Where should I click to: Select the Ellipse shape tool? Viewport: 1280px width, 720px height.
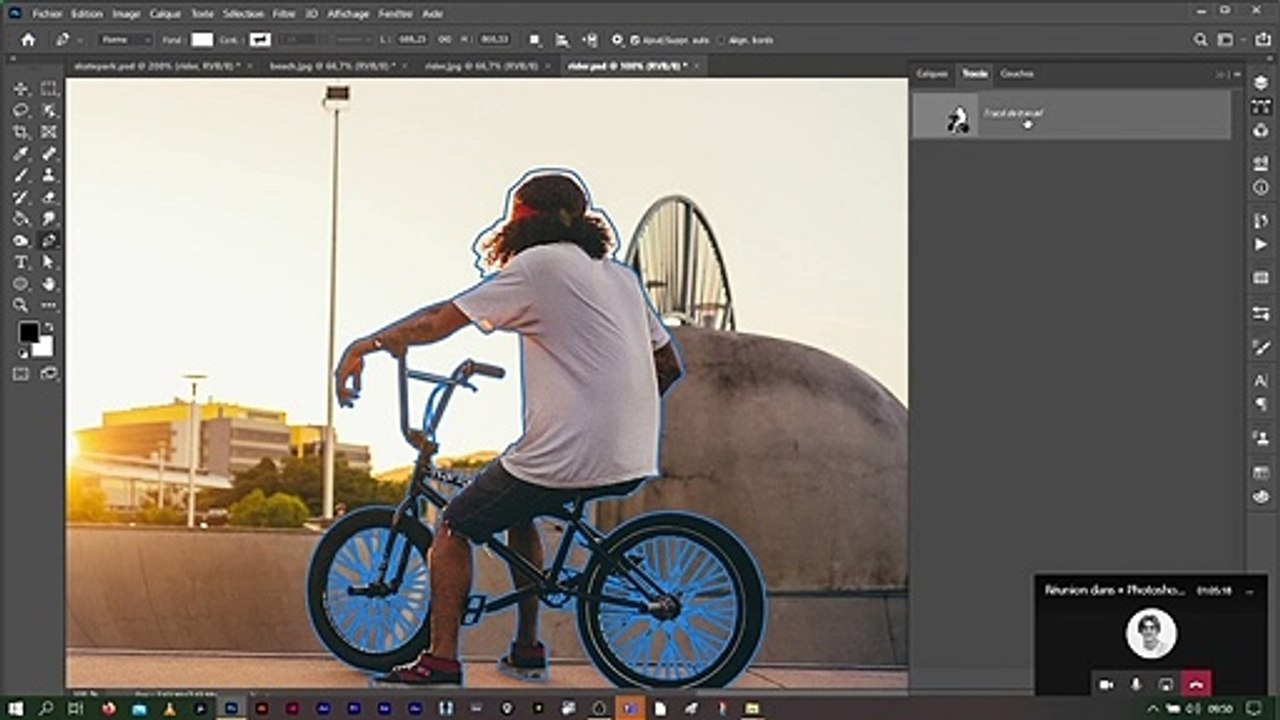(x=21, y=283)
